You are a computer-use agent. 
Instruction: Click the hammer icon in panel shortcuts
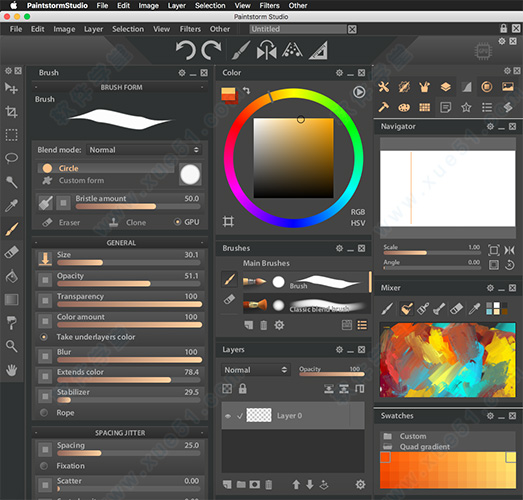coord(384,107)
